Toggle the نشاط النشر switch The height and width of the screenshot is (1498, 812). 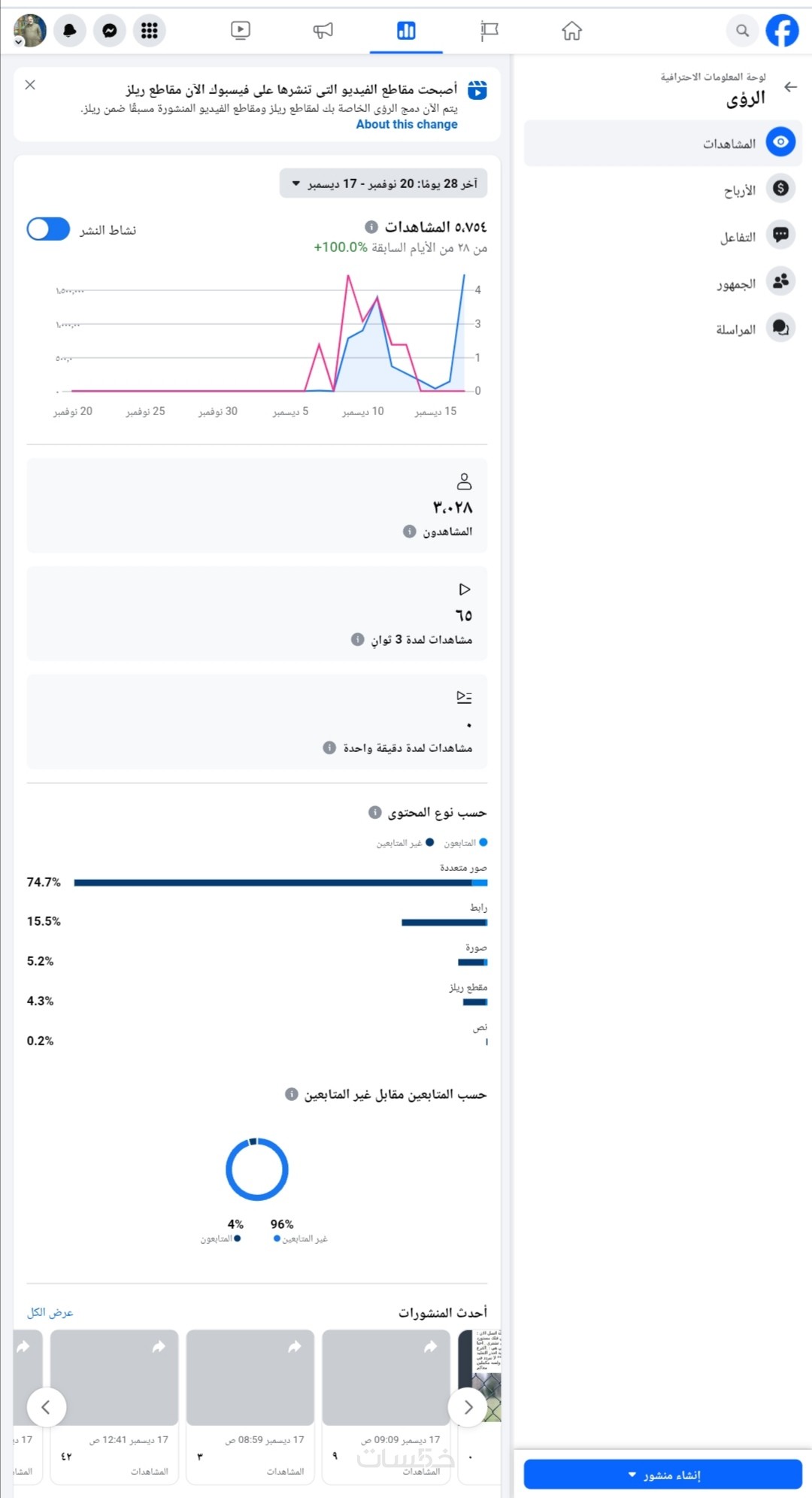point(48,229)
